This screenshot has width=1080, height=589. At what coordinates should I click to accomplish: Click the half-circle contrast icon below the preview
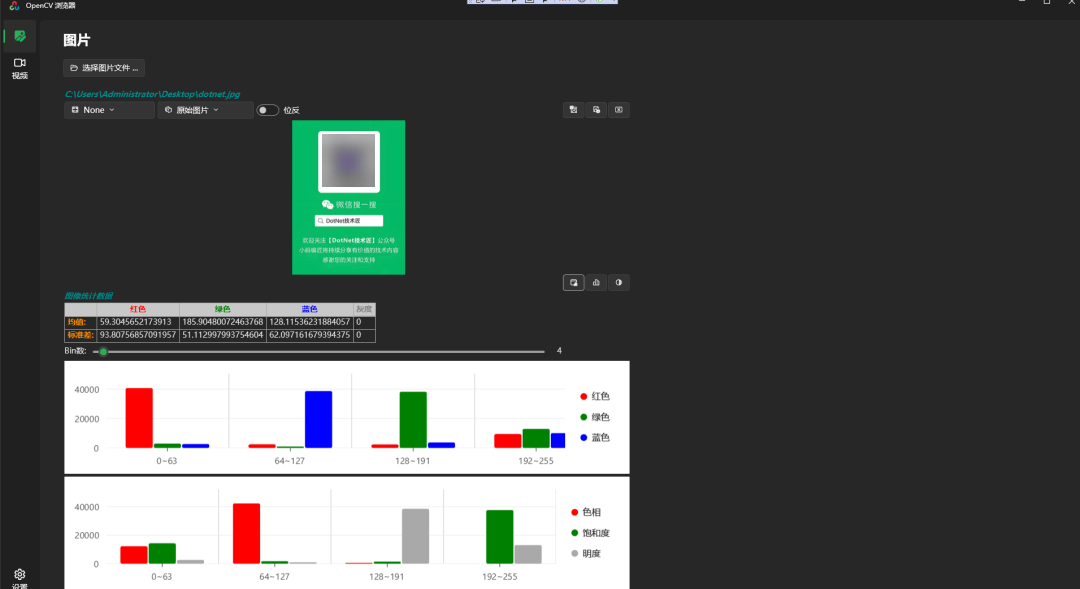(x=619, y=282)
